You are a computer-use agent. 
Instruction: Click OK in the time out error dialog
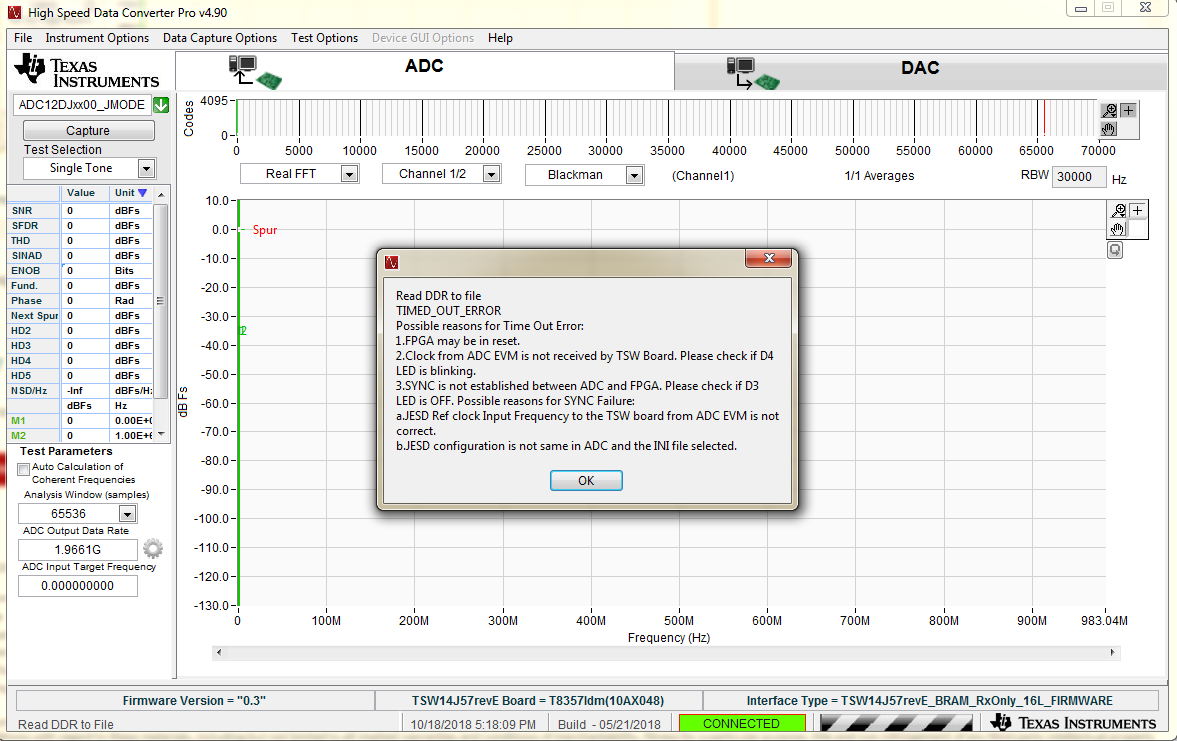coord(585,480)
